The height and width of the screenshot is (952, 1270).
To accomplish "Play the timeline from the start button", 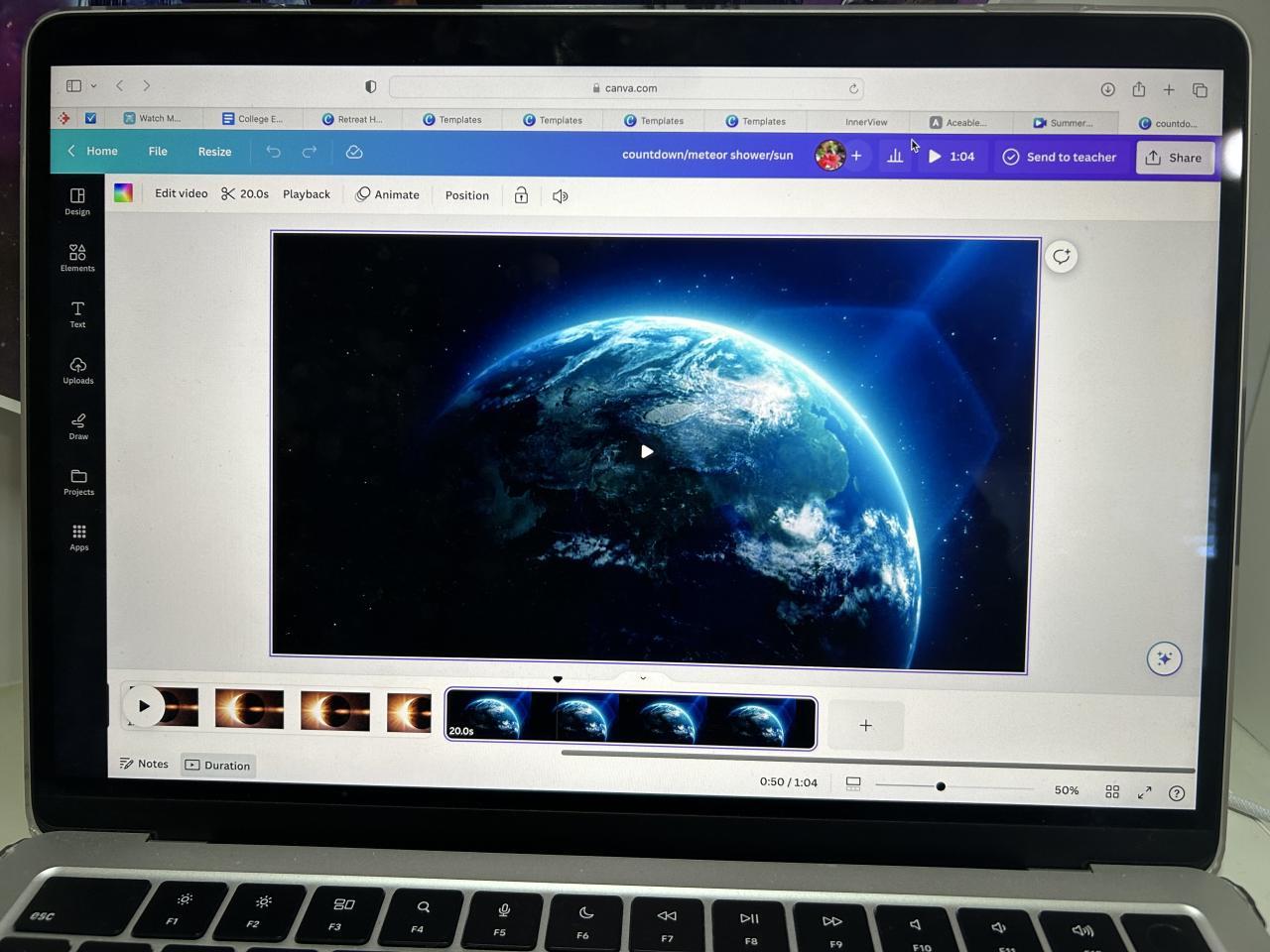I will pyautogui.click(x=144, y=706).
